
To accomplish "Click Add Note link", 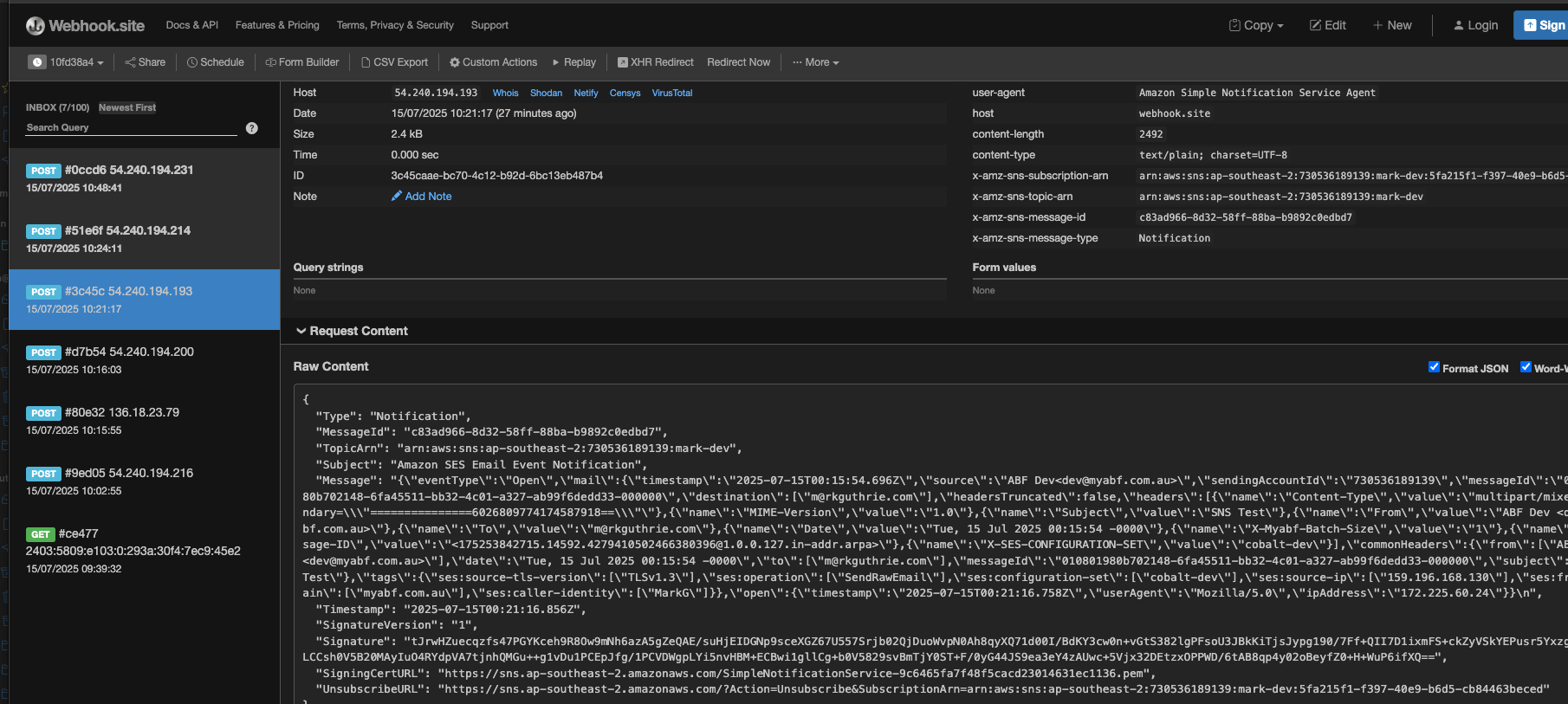I will click(421, 197).
